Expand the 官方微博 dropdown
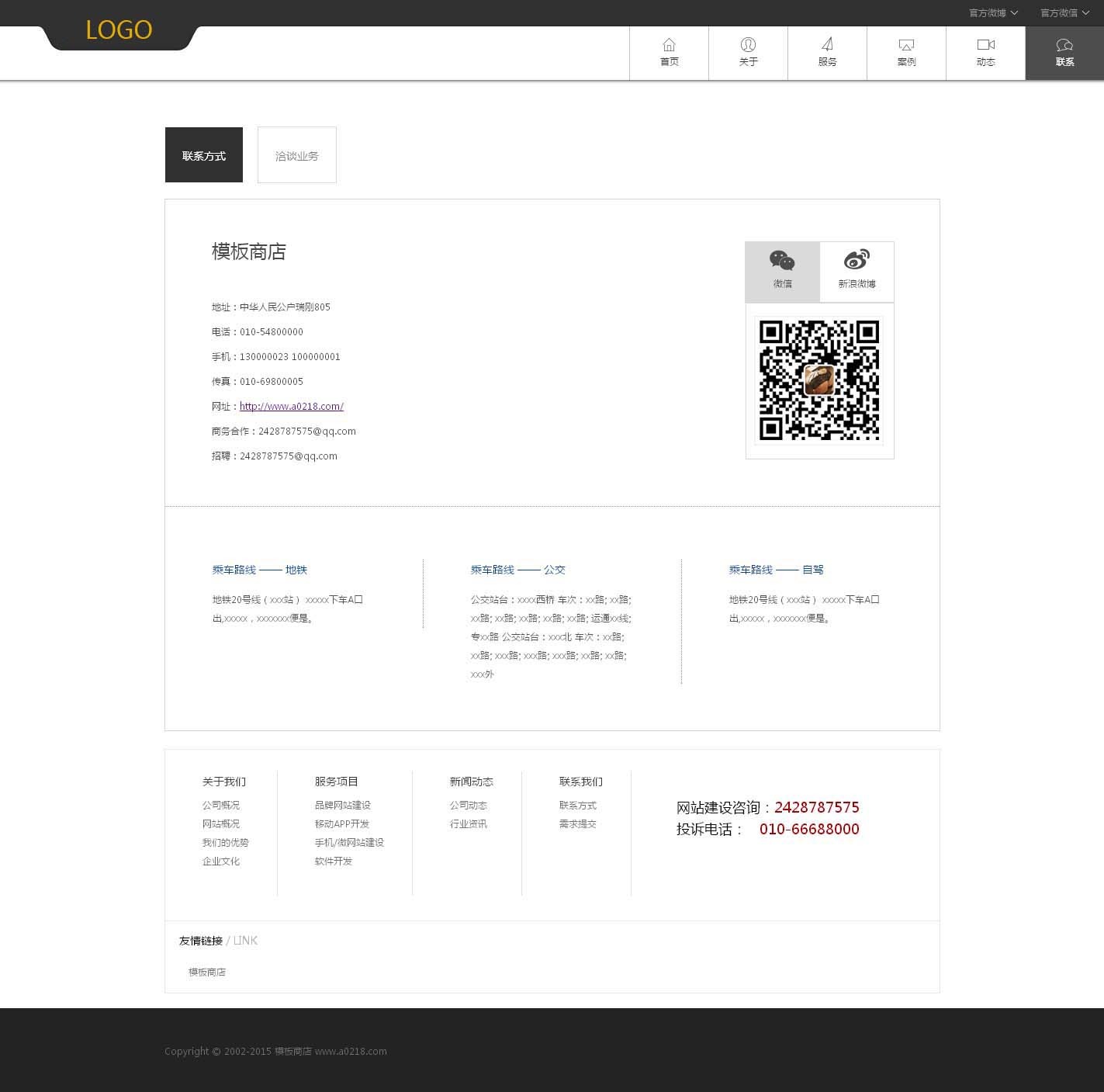1104x1092 pixels. pyautogui.click(x=993, y=13)
